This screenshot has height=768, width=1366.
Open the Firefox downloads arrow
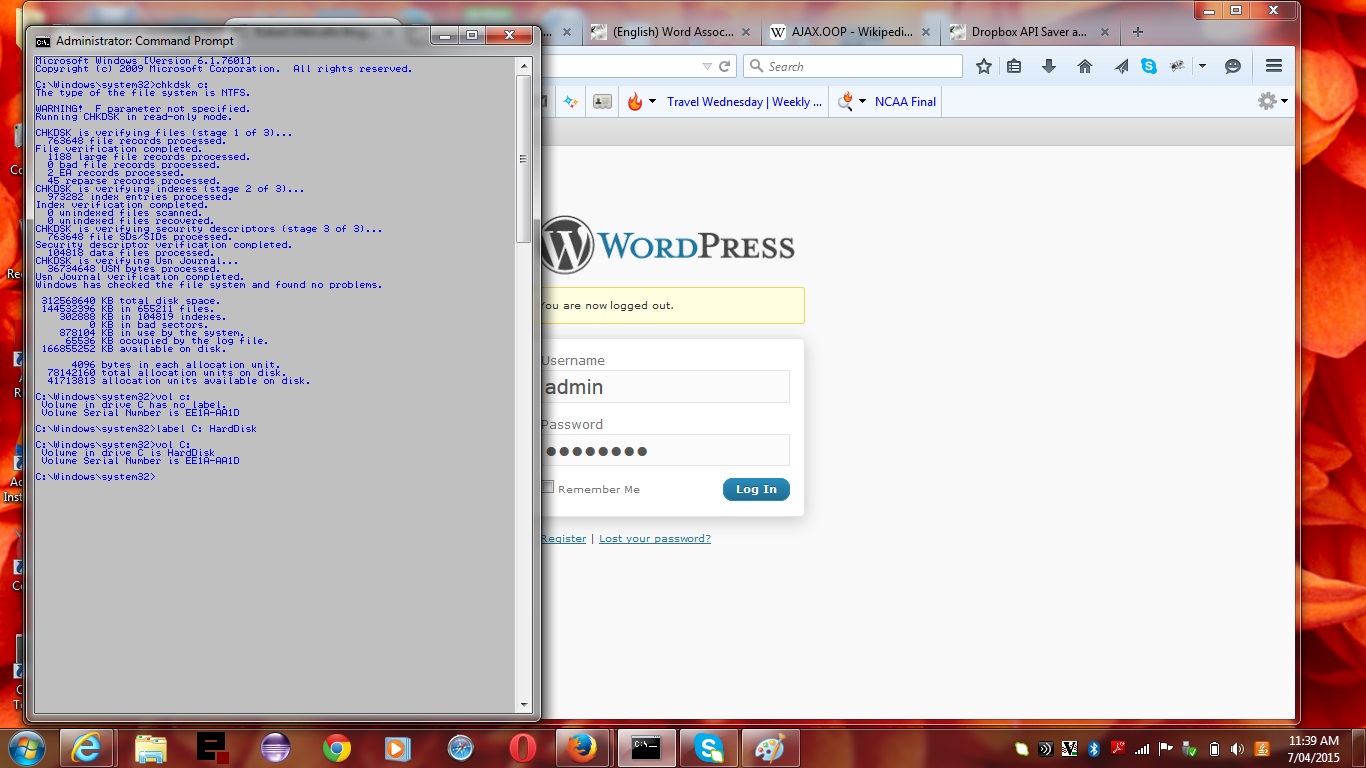1049,66
